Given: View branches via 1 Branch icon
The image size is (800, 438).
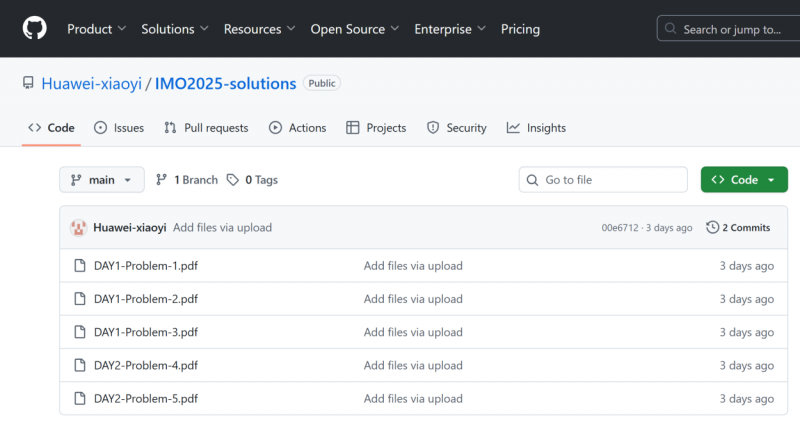Looking at the screenshot, I should click(x=161, y=180).
